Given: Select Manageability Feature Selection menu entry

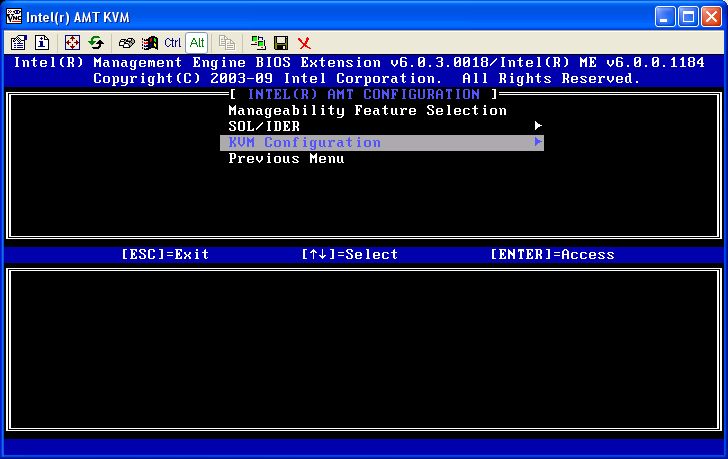Looking at the screenshot, I should point(367,110).
